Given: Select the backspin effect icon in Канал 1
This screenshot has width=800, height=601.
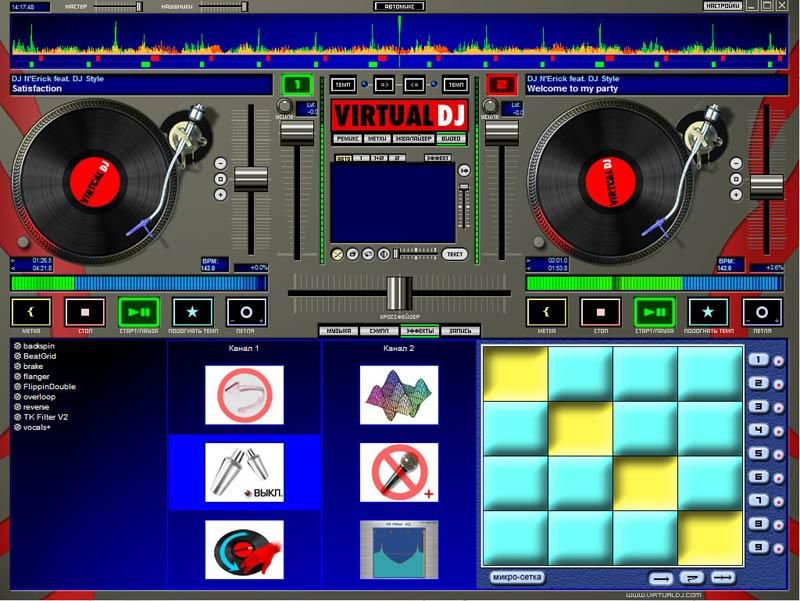Looking at the screenshot, I should [x=244, y=394].
